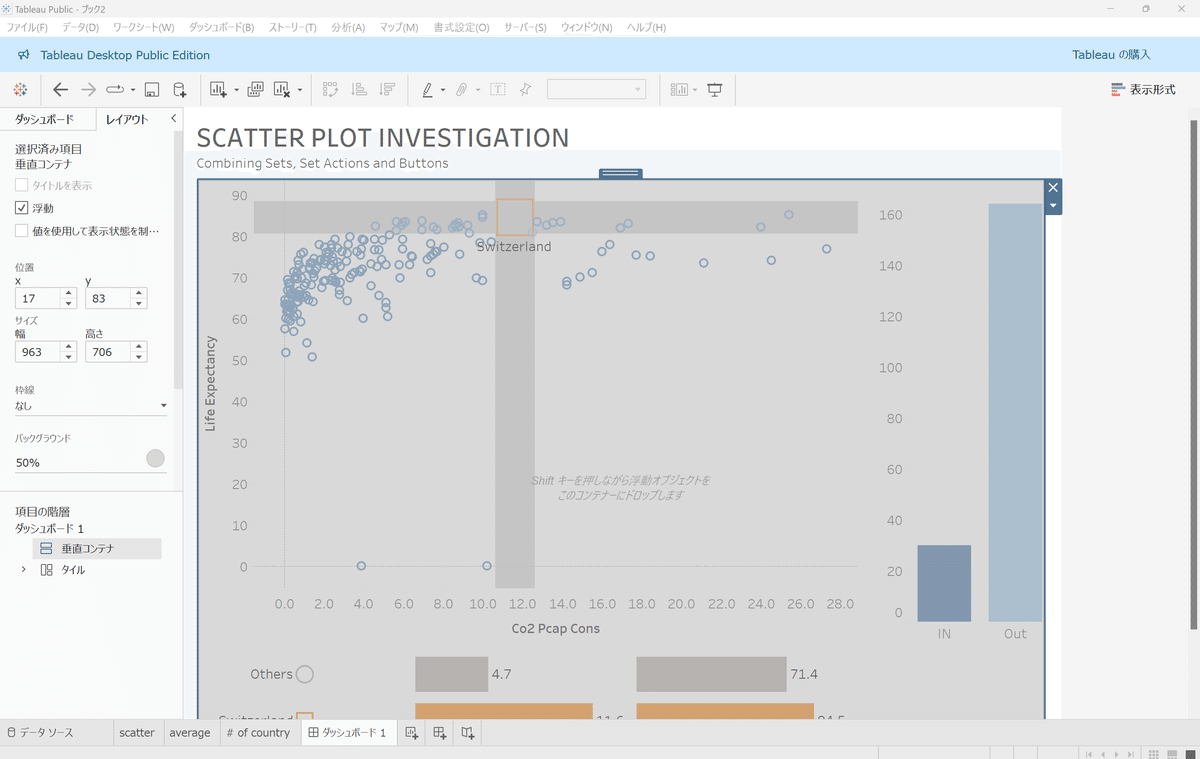
Task: Click the Tableau start page logo icon
Action: pos(20,90)
